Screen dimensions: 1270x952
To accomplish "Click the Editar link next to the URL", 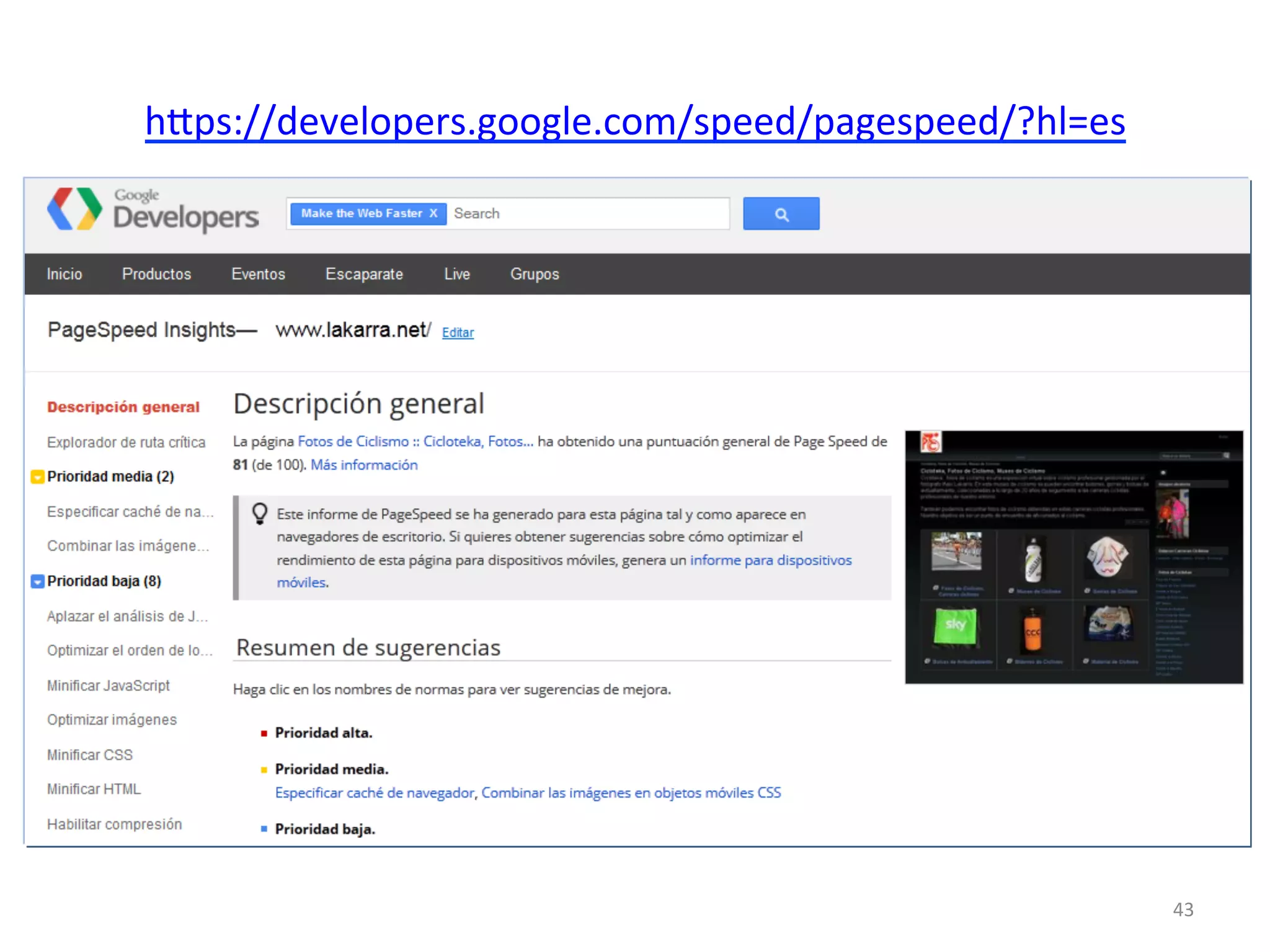I will [x=458, y=333].
